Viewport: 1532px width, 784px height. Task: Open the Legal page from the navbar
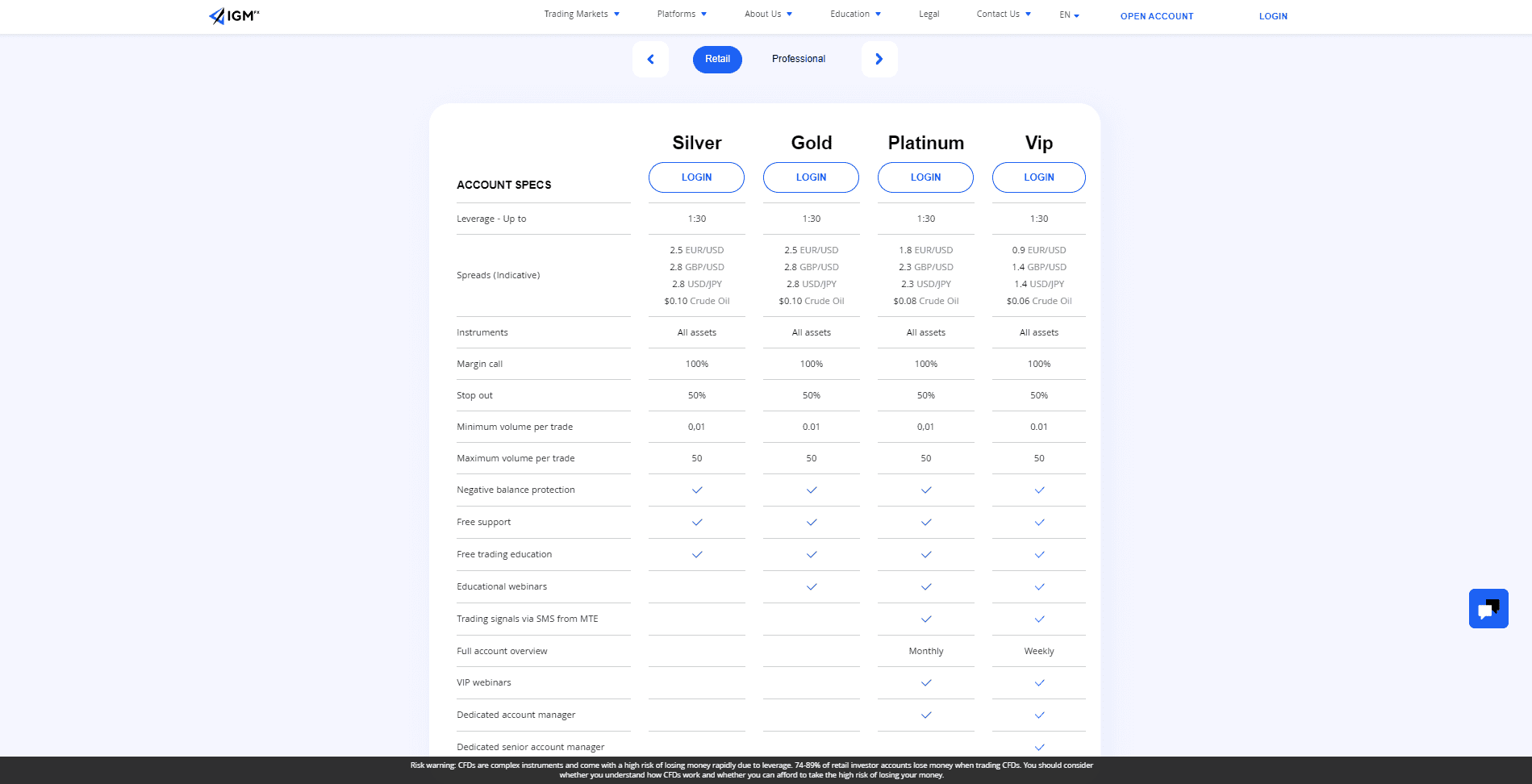(x=928, y=14)
